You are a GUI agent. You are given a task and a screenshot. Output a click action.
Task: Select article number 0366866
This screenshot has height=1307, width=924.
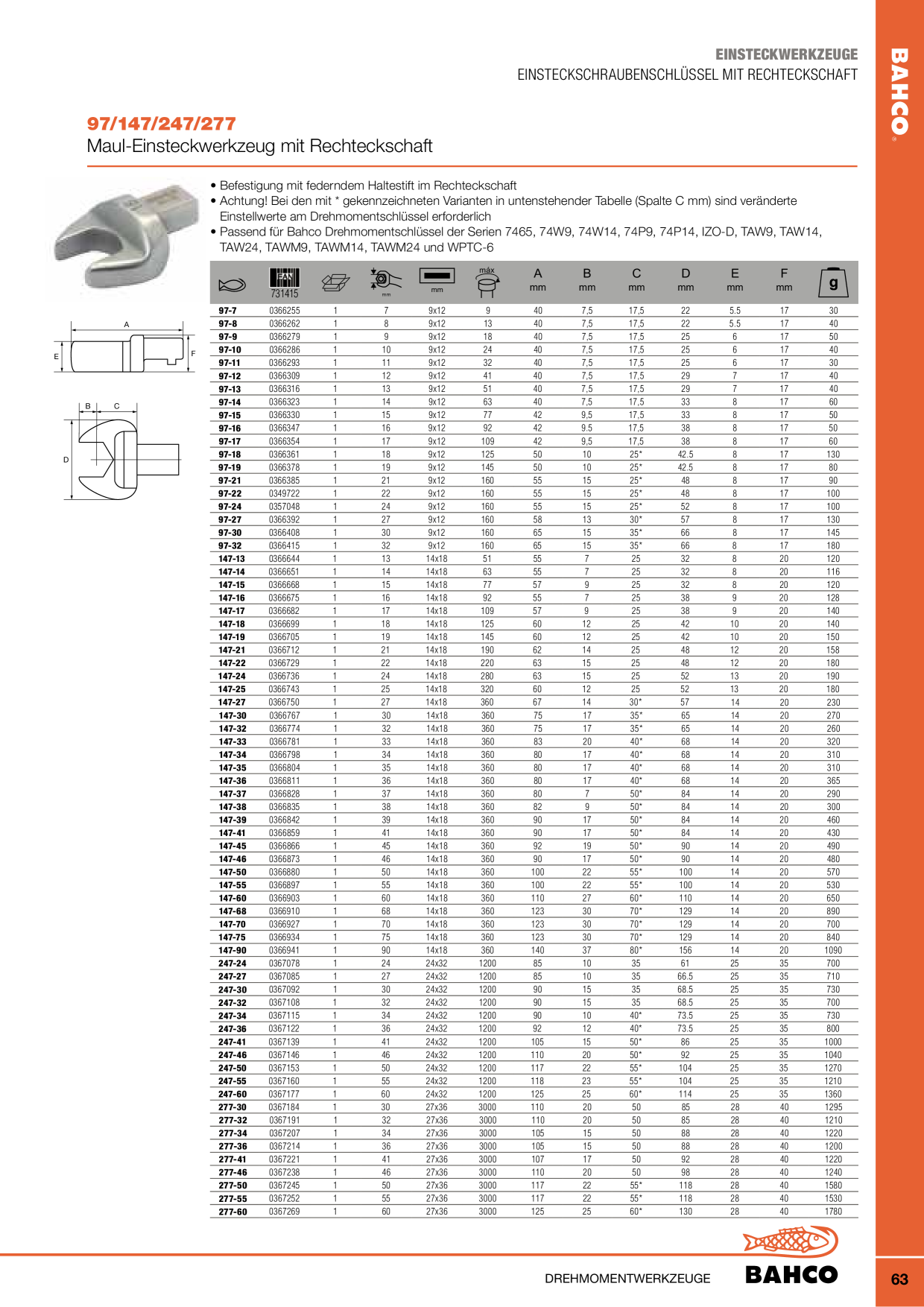tap(285, 846)
